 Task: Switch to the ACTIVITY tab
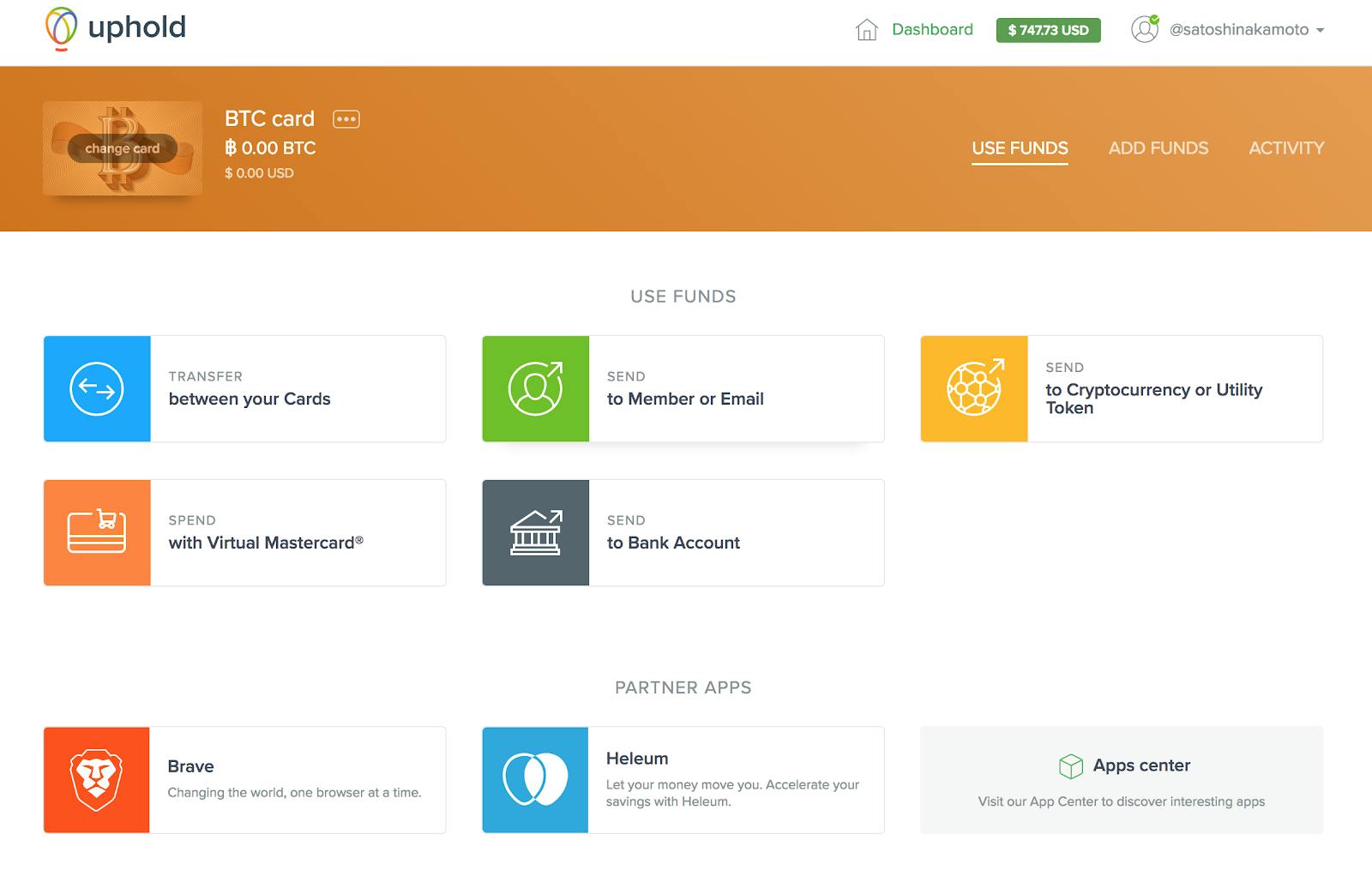pos(1286,148)
